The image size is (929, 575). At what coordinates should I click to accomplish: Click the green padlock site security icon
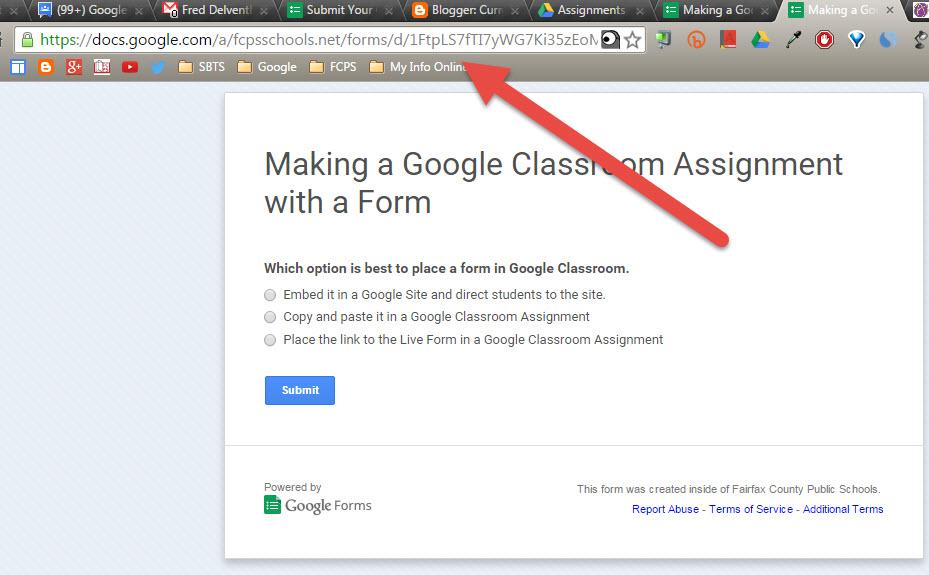coord(27,40)
